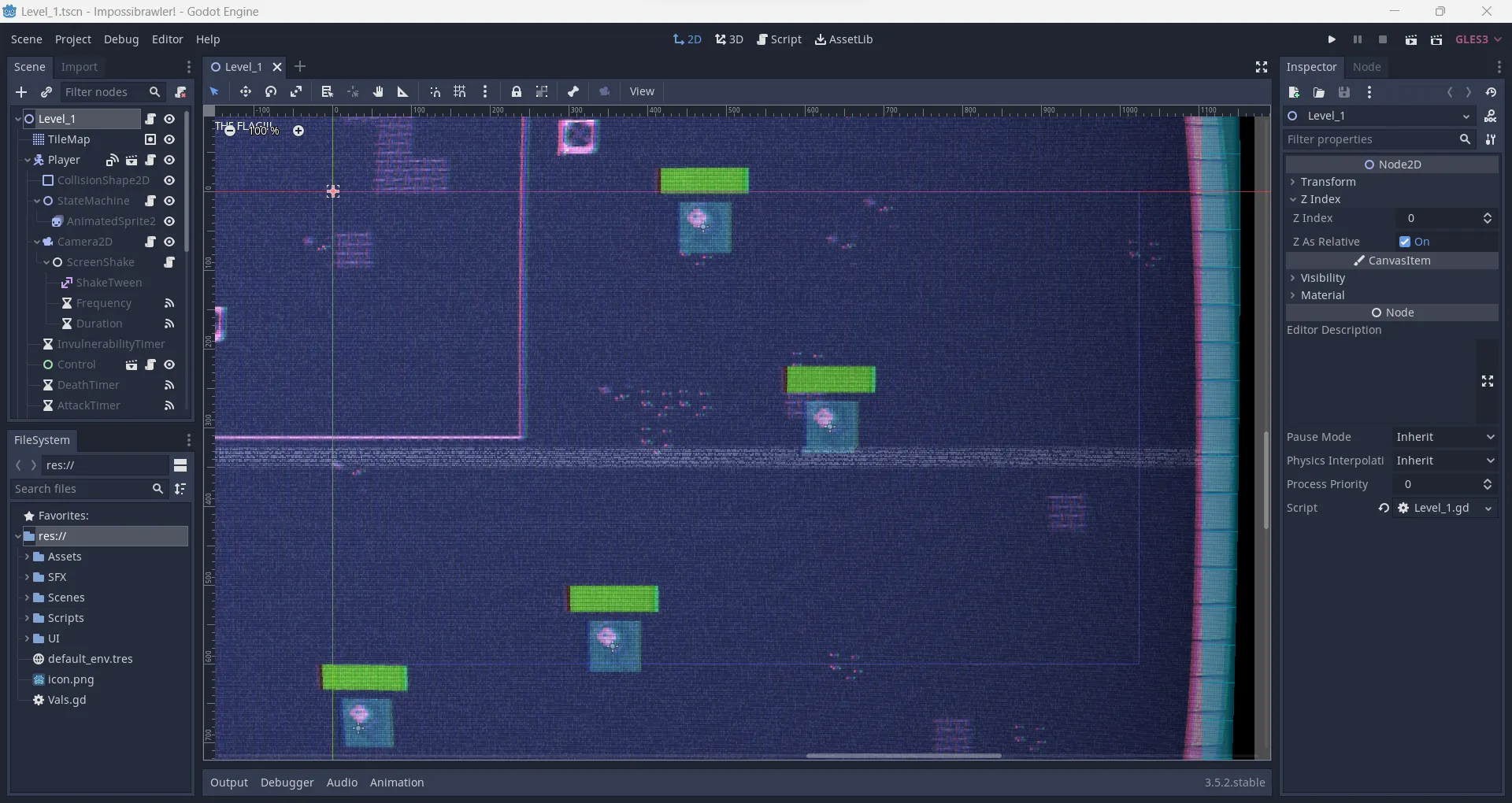Select the Rotate Mode tool
1512x803 pixels.
point(271,92)
